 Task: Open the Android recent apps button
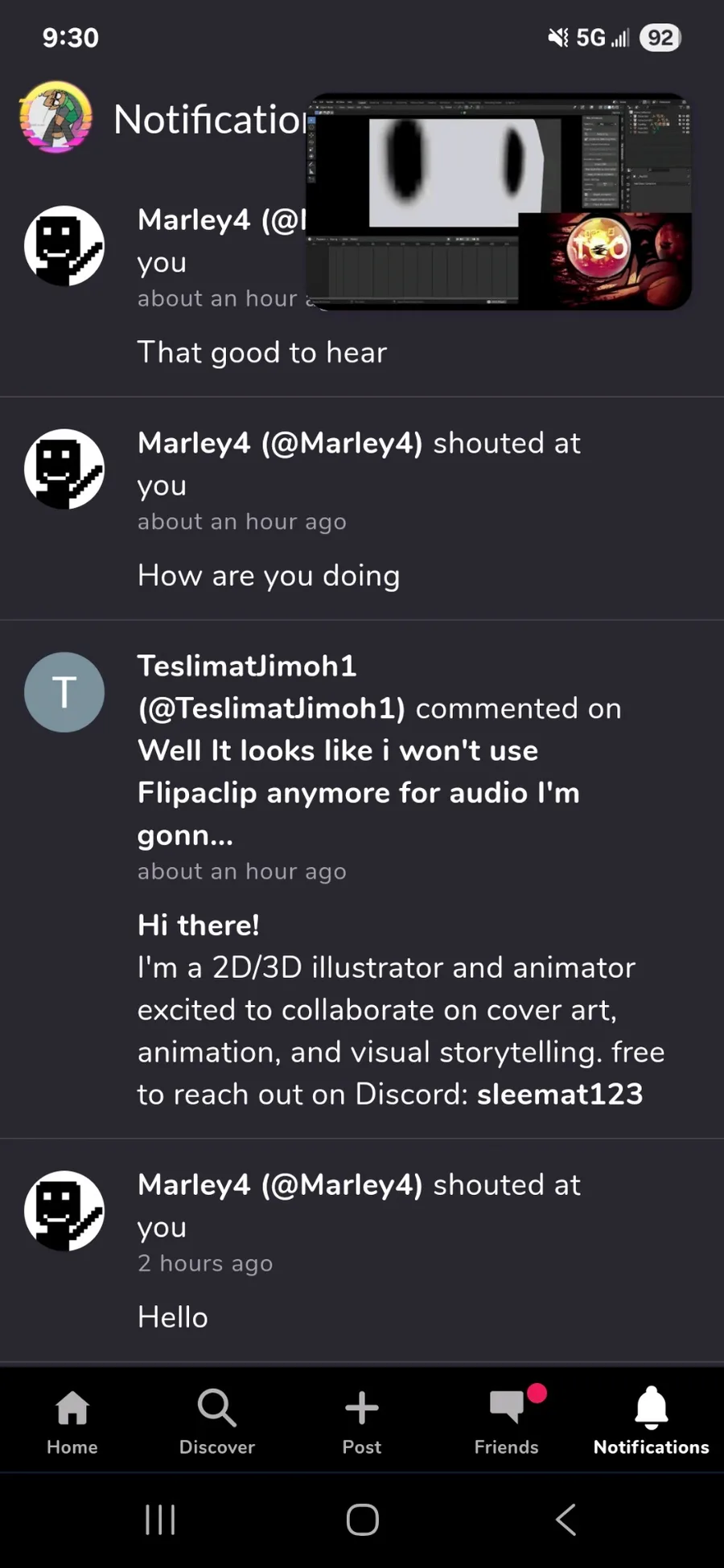coord(159,1520)
